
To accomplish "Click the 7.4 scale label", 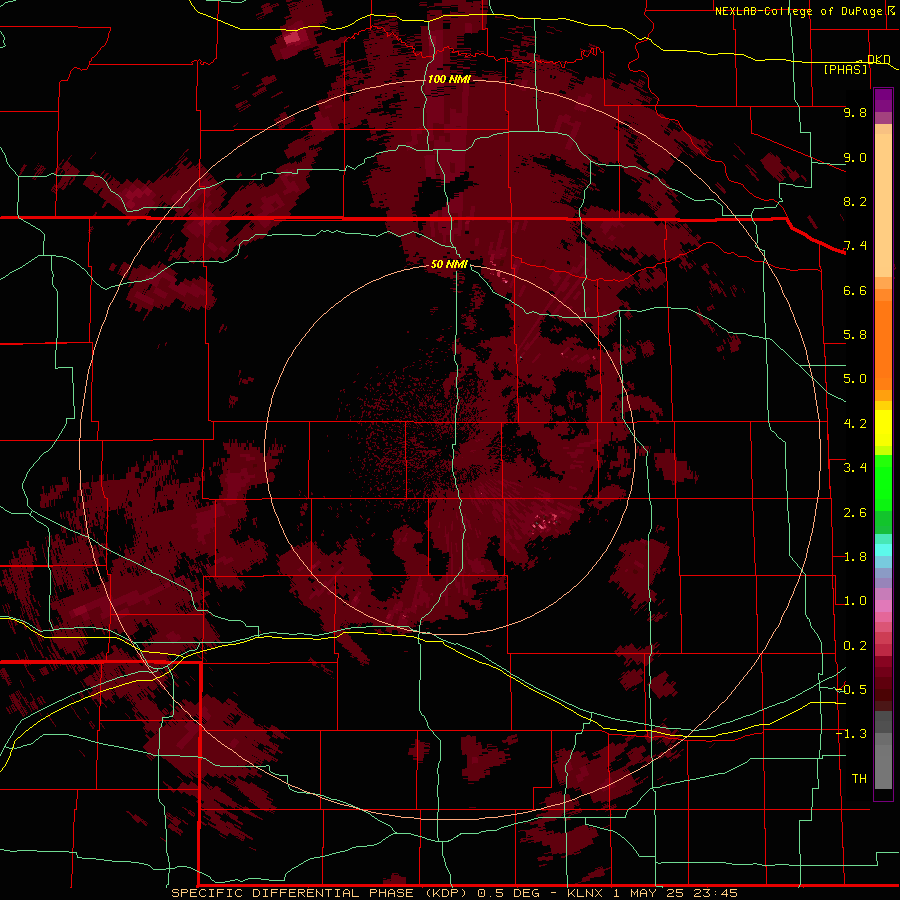I will (x=855, y=246).
